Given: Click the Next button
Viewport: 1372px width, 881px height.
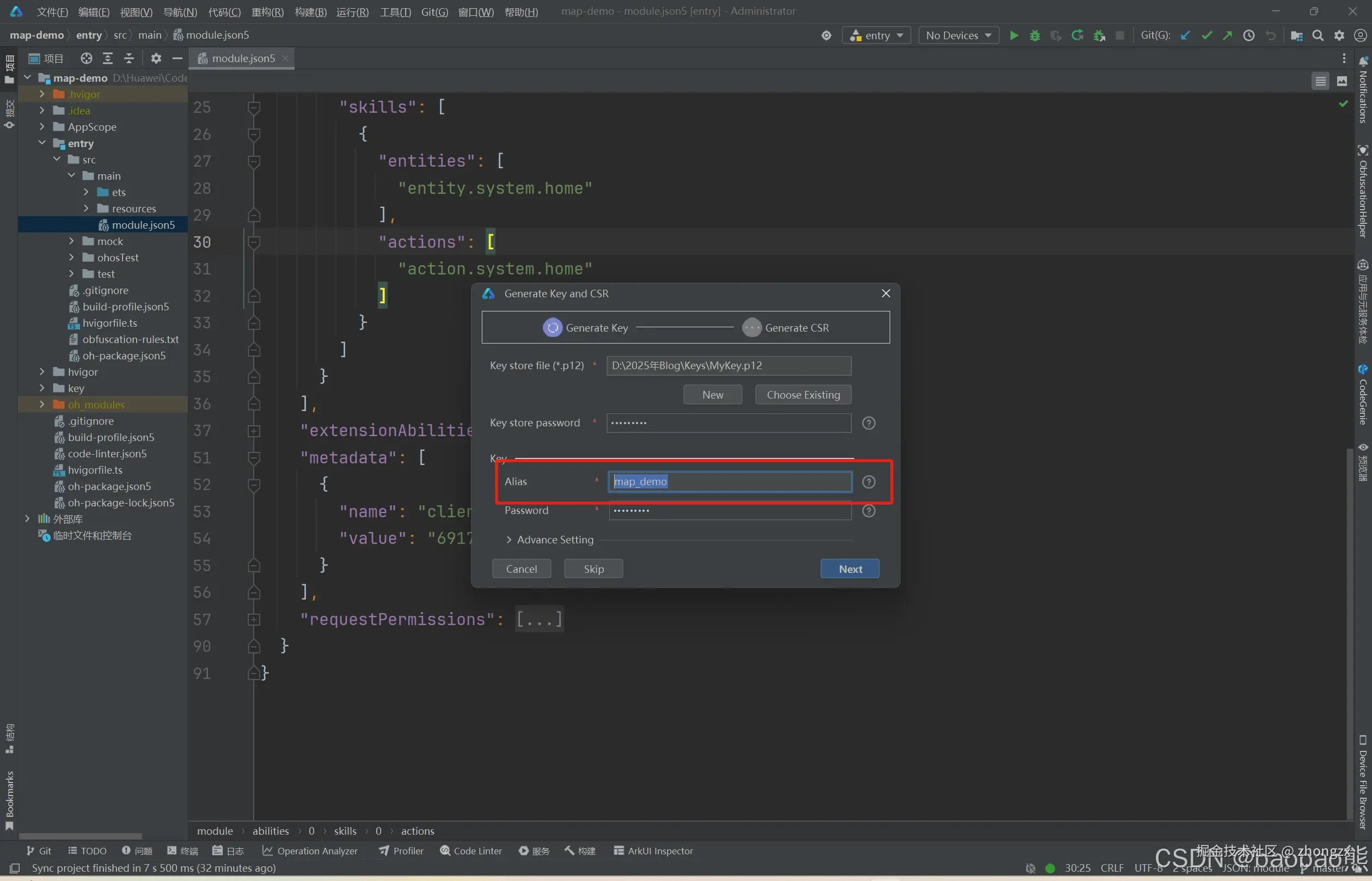Looking at the screenshot, I should [849, 568].
